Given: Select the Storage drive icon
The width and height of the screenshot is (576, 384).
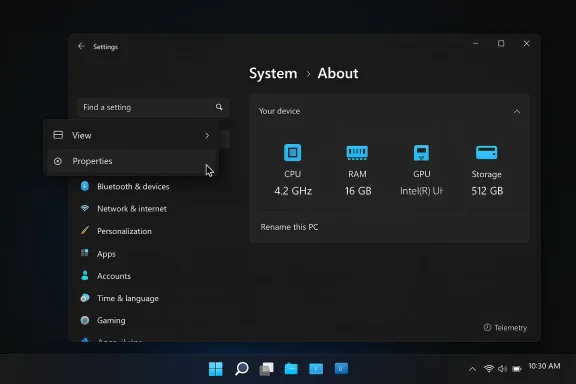Looking at the screenshot, I should pyautogui.click(x=486, y=152).
